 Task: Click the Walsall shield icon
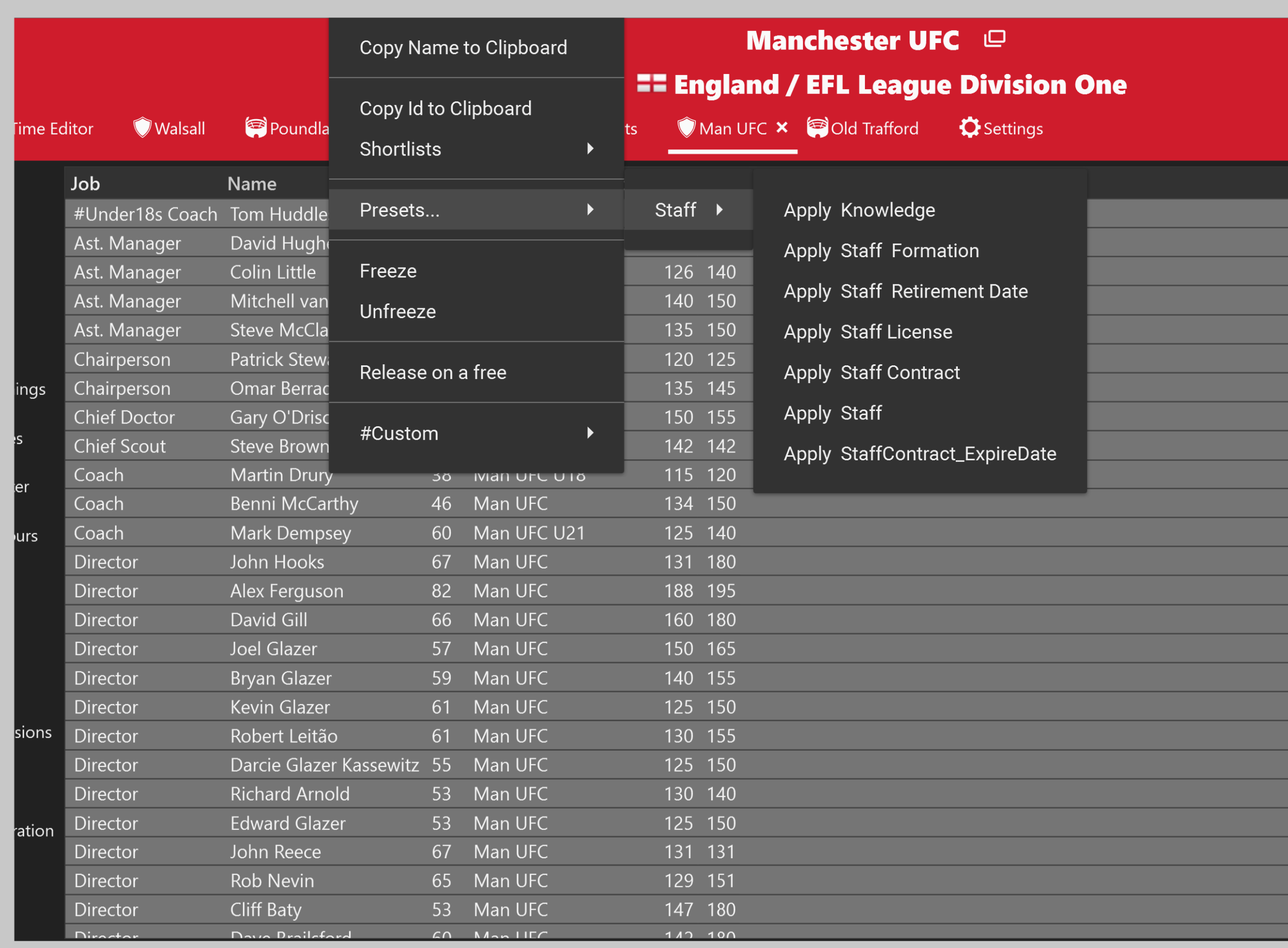pos(142,128)
